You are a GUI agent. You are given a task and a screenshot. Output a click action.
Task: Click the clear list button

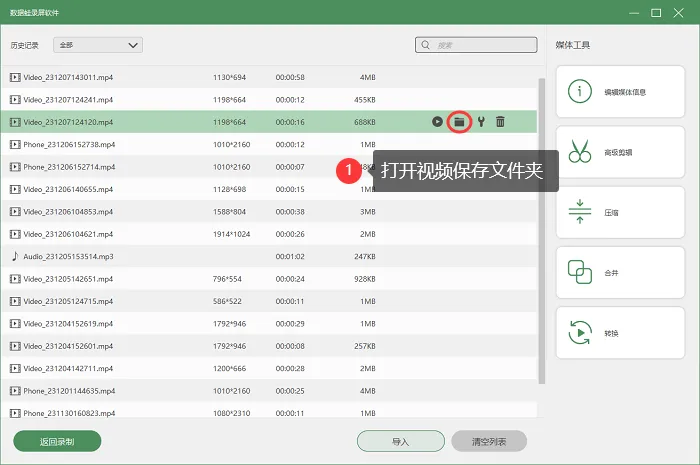[x=489, y=441]
